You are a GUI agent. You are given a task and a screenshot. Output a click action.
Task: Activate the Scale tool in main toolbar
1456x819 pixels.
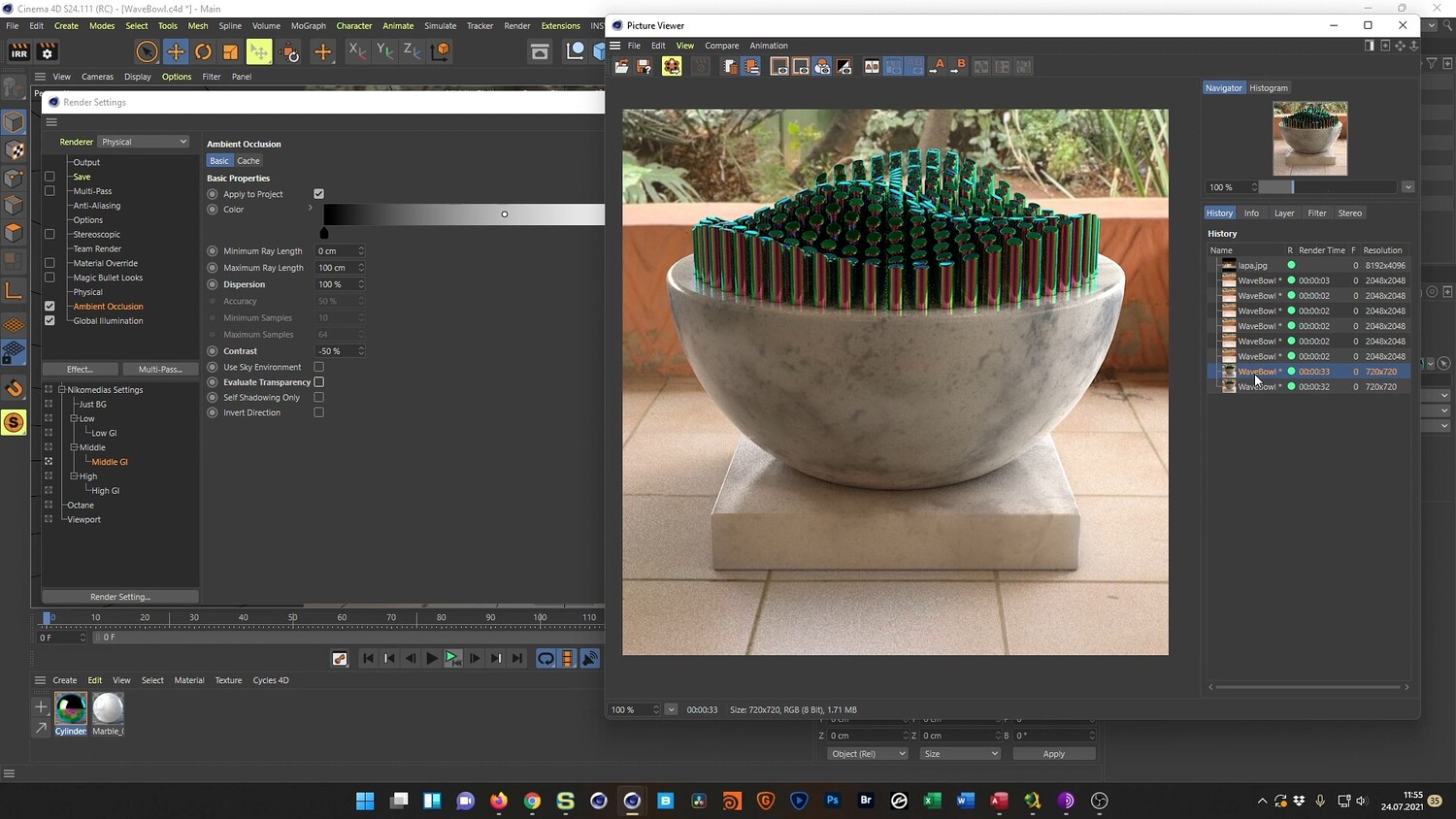[230, 51]
